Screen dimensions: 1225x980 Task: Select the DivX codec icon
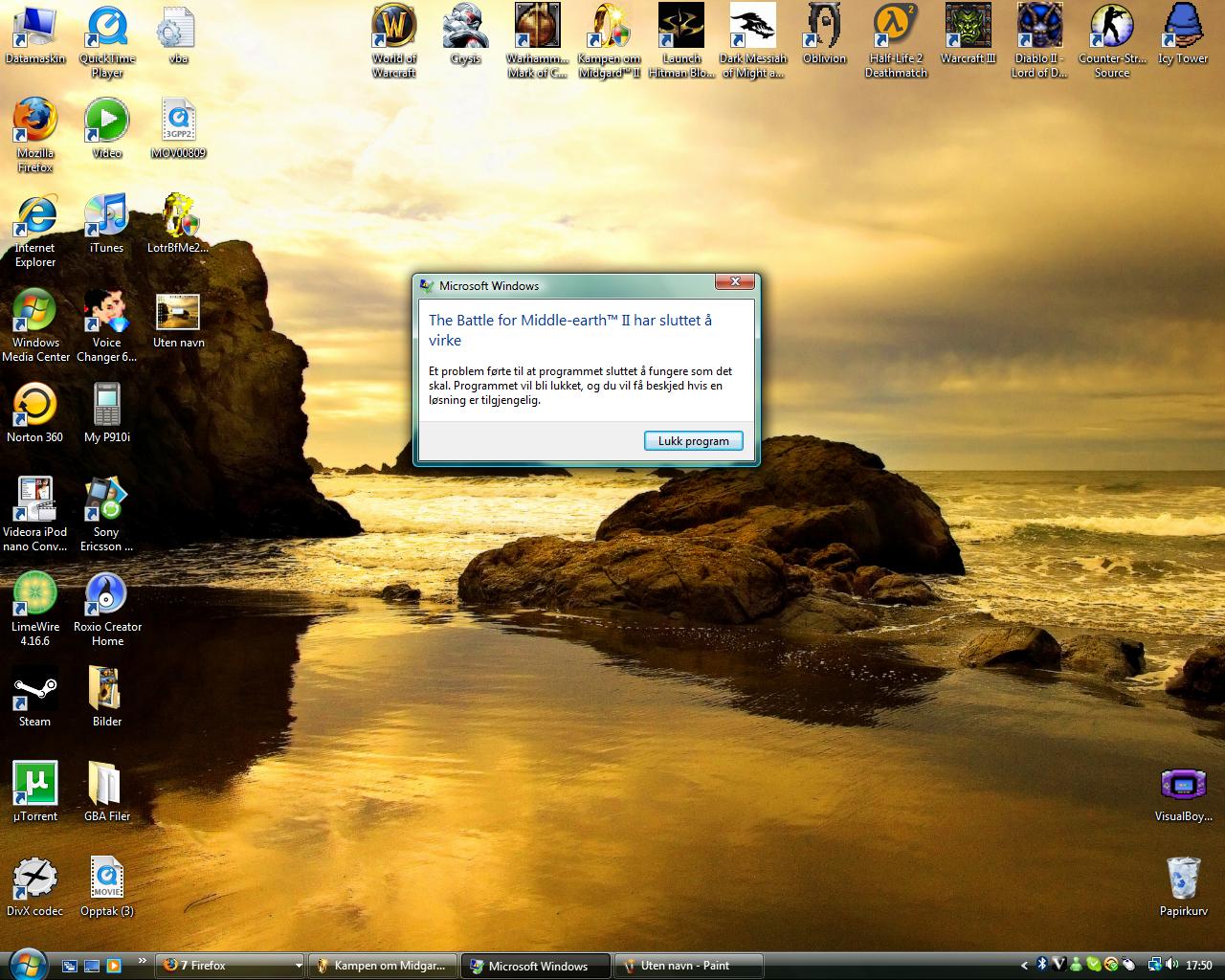tap(35, 886)
